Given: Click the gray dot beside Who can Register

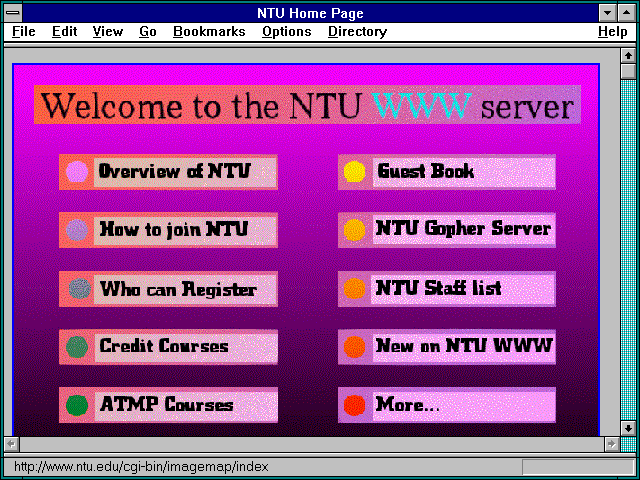Looking at the screenshot, I should pyautogui.click(x=80, y=289).
